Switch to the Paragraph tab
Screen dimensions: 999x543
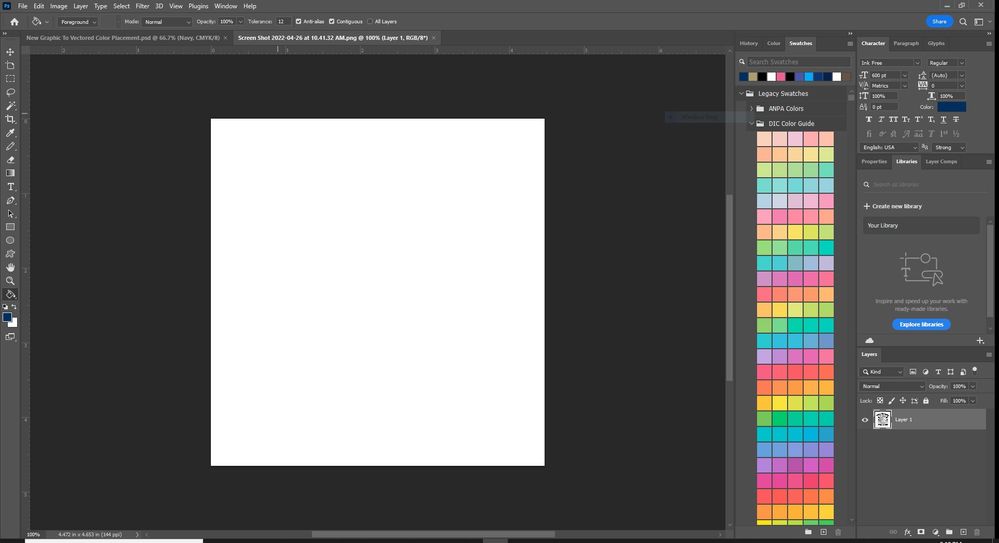click(x=906, y=43)
